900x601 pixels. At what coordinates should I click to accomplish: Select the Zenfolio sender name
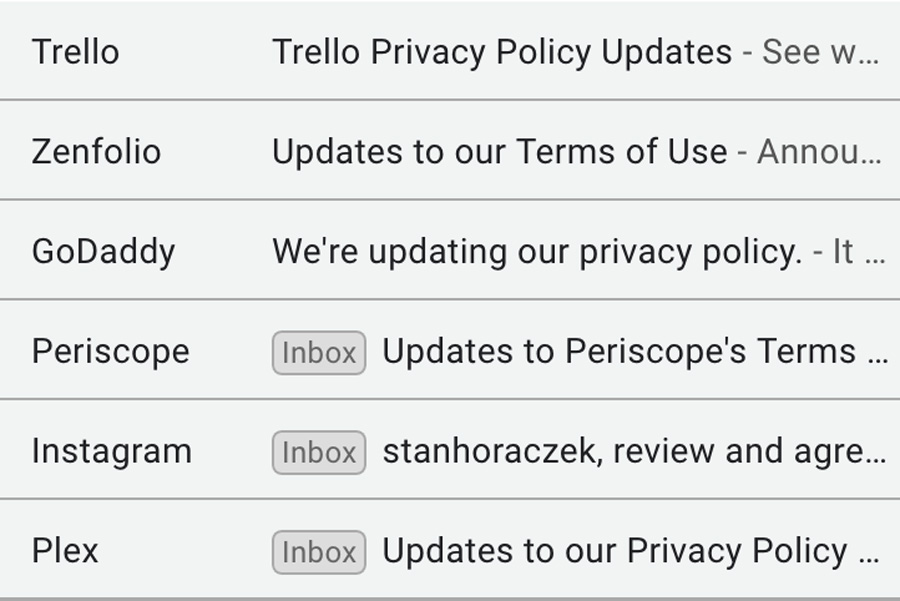(96, 152)
